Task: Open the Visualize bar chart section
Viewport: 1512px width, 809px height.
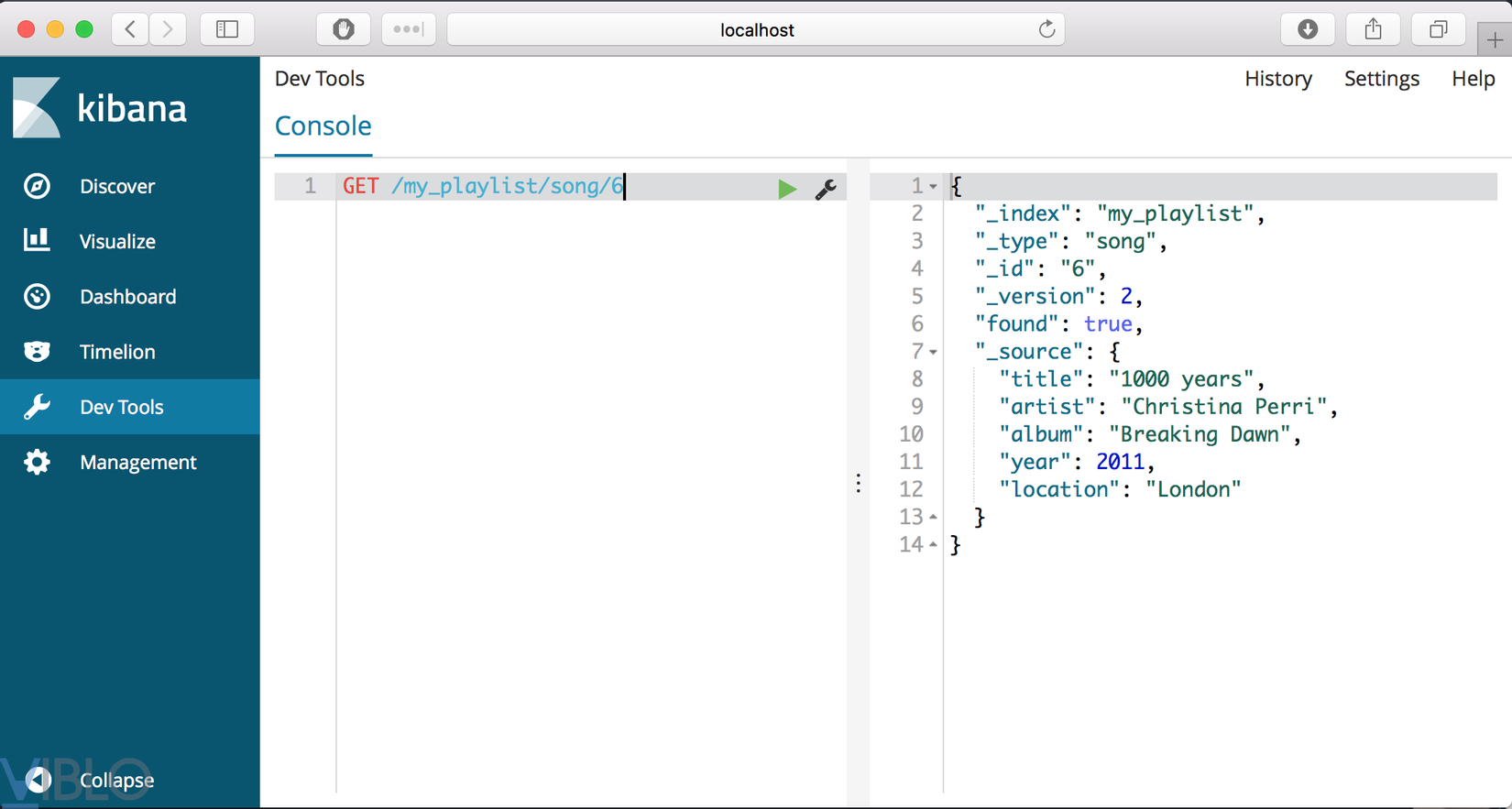Action: tap(116, 242)
